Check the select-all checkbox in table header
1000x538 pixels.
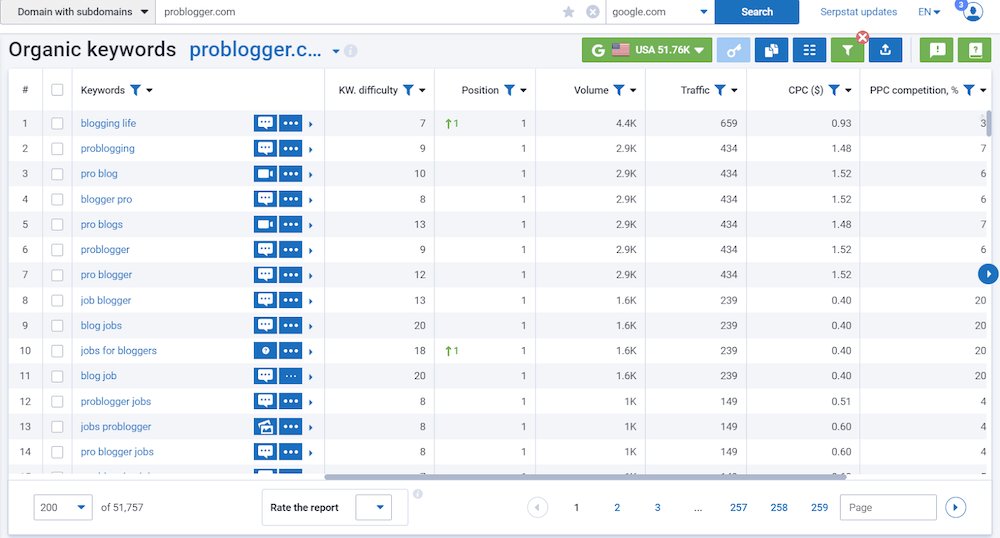(x=57, y=90)
